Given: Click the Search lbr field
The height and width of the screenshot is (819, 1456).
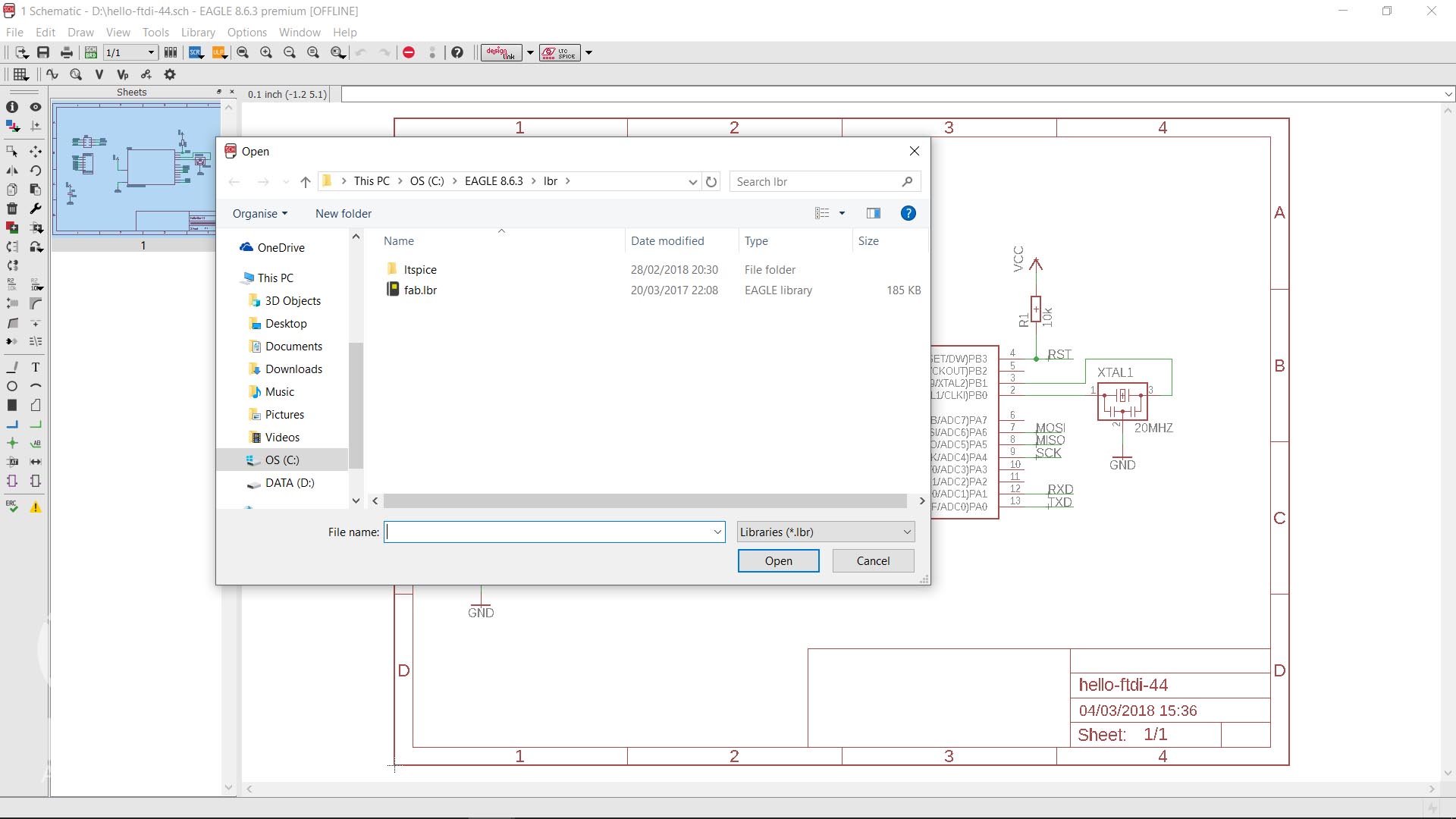Looking at the screenshot, I should tap(824, 182).
